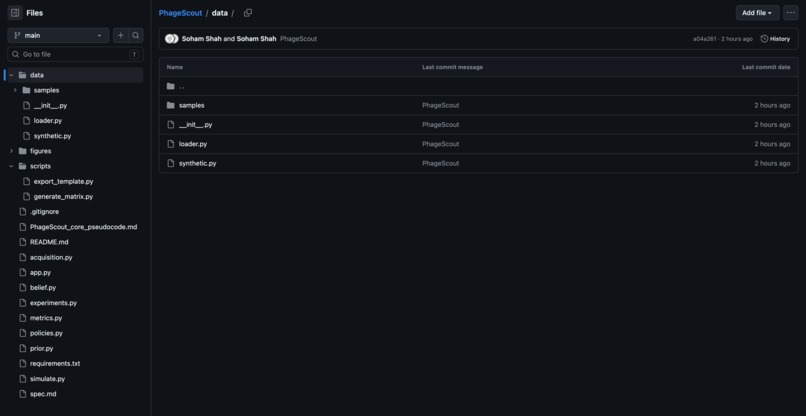The height and width of the screenshot is (416, 806).
Task: Open samples folder in file list
Action: (x=191, y=105)
